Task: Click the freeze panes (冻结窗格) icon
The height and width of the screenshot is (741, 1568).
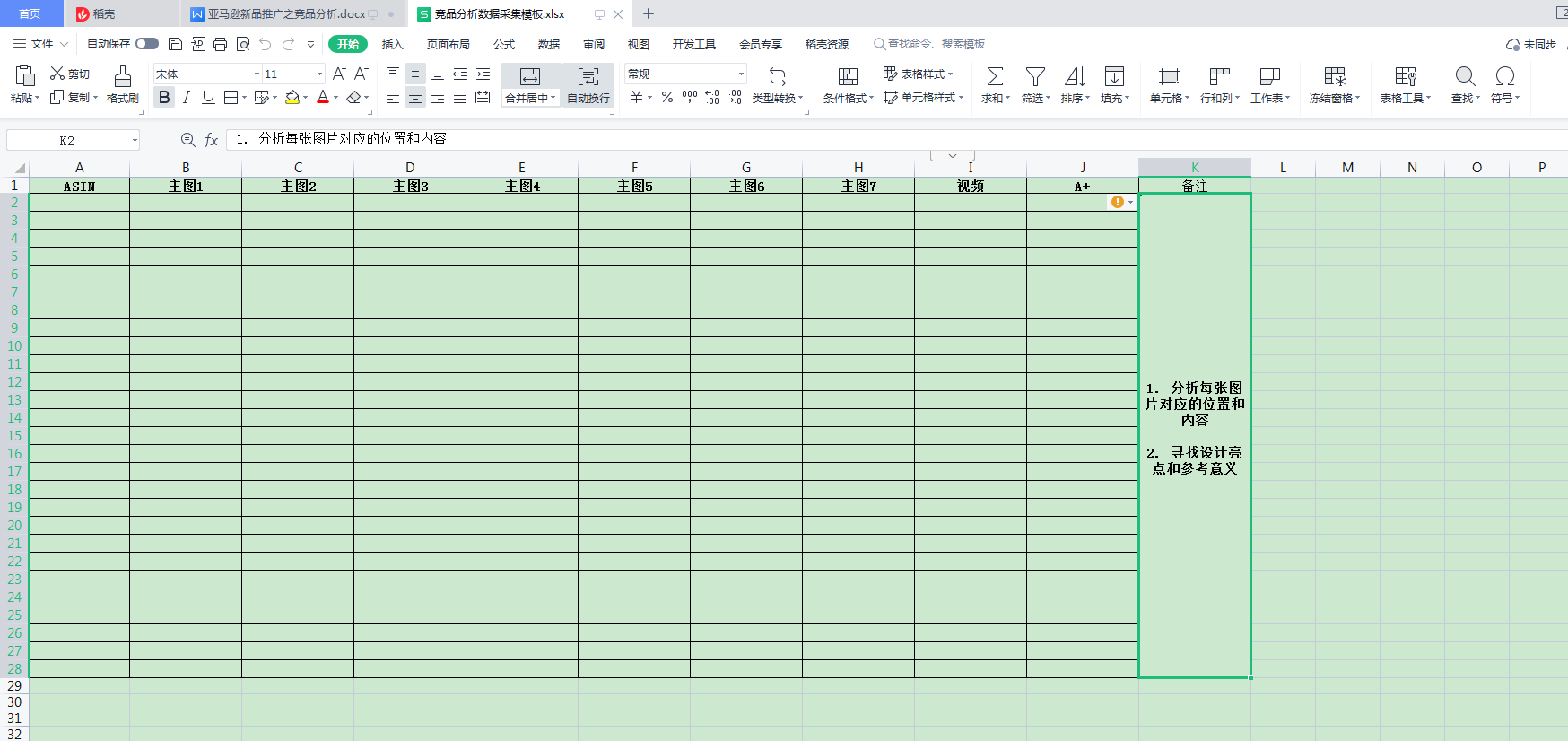Action: pos(1335,77)
